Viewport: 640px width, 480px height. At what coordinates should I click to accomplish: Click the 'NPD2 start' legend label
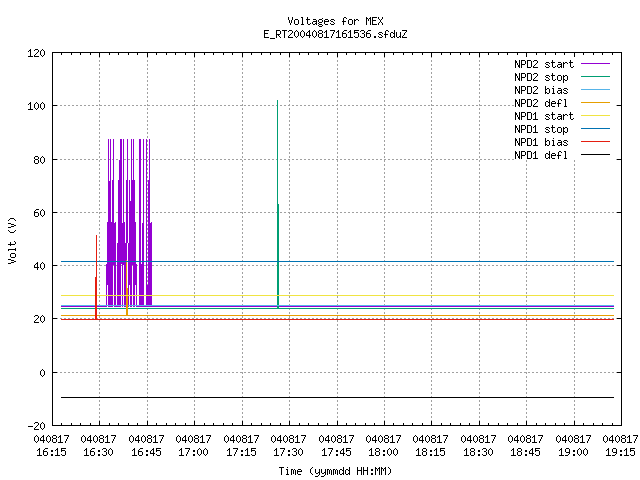544,64
